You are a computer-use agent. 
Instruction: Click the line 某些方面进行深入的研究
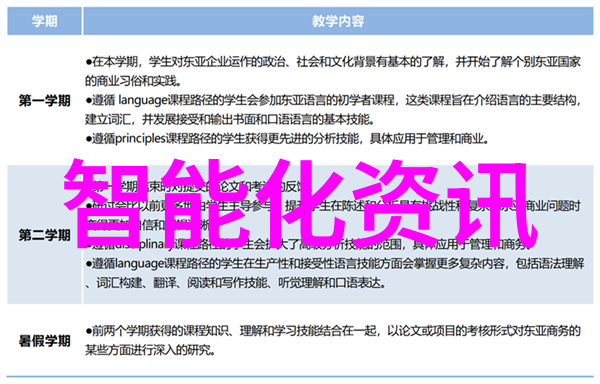(150, 350)
